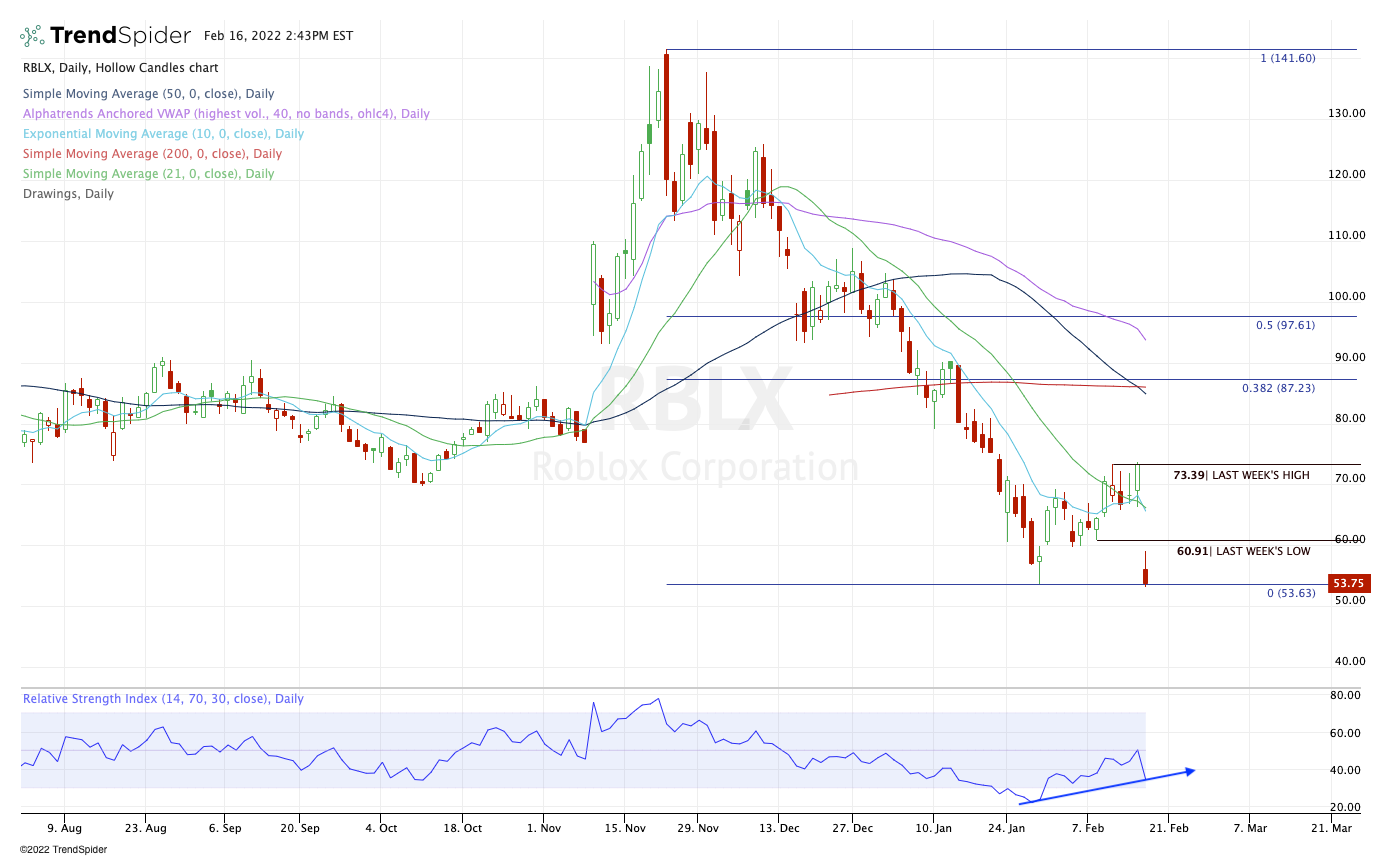The width and height of the screenshot is (1391, 859).
Task: Select the Fibonacci "1 (141.60)" level label
Action: coord(1288,58)
